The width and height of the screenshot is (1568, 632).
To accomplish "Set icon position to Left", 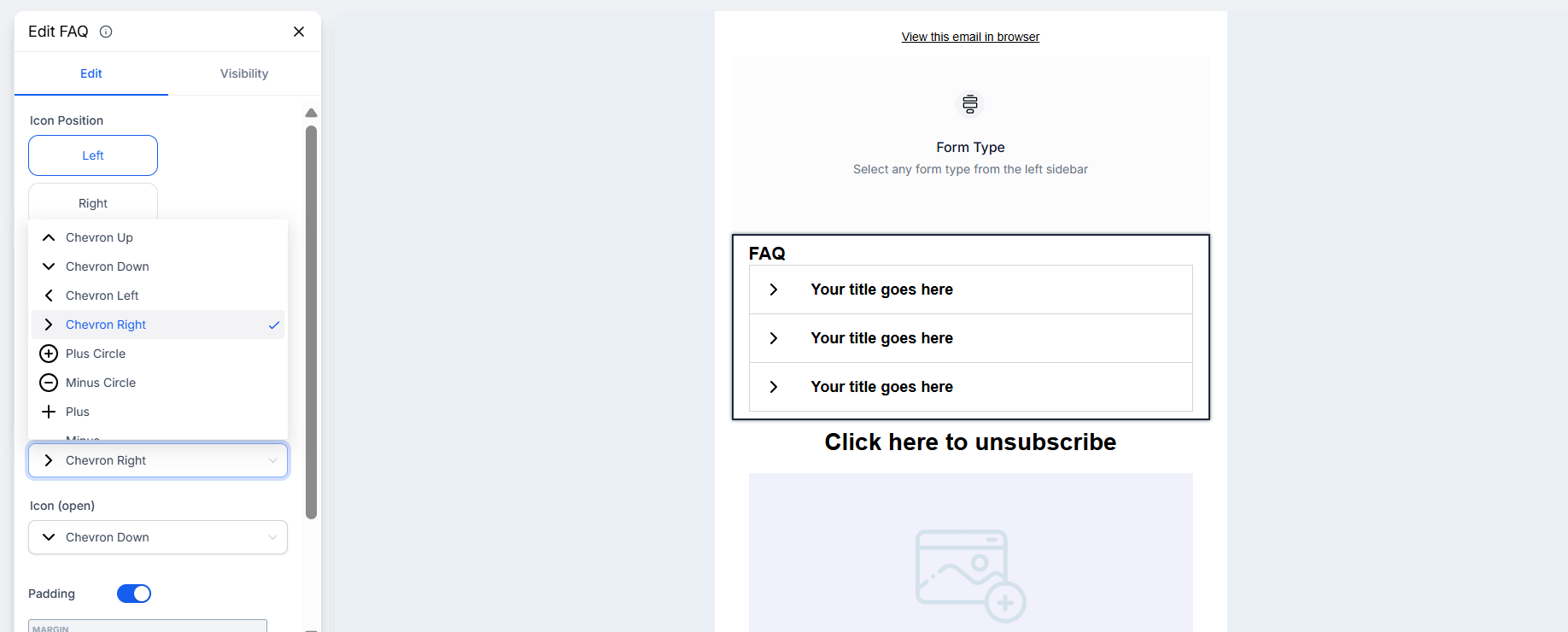I will [93, 155].
